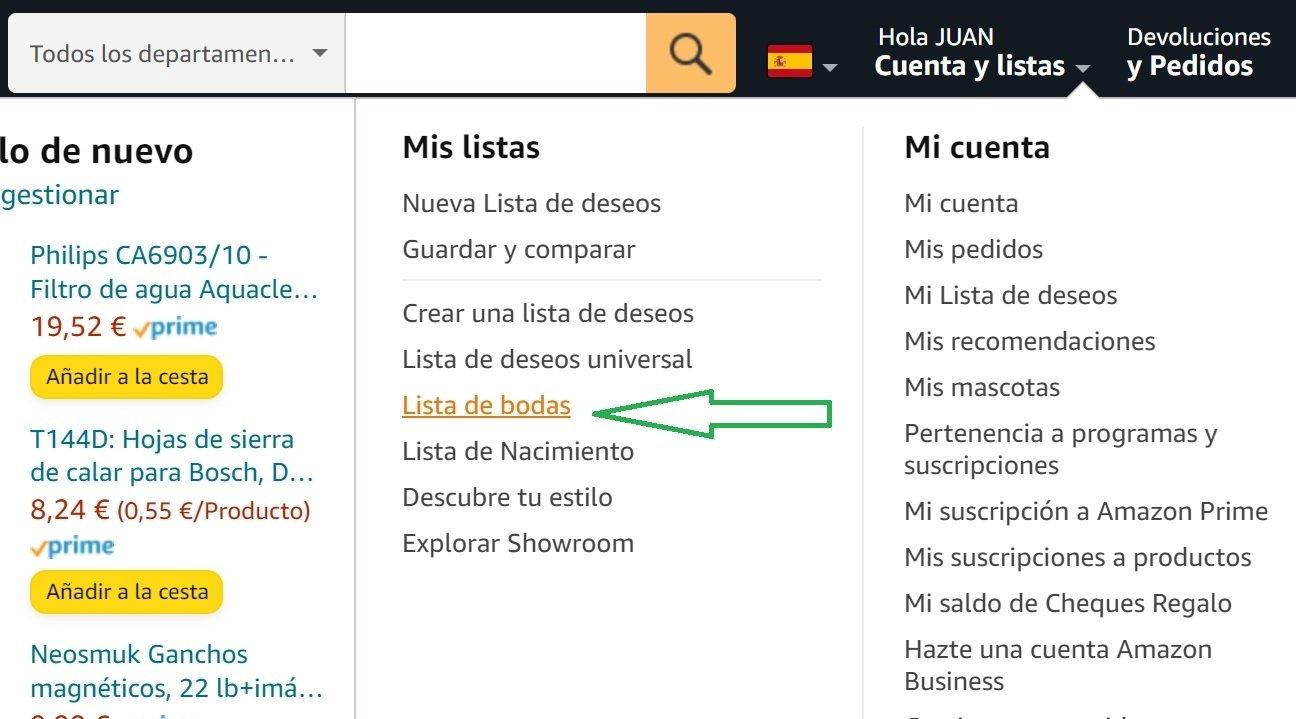Open Mis suscripciones a productos
Viewport: 1296px width, 719px height.
pyautogui.click(x=1078, y=557)
